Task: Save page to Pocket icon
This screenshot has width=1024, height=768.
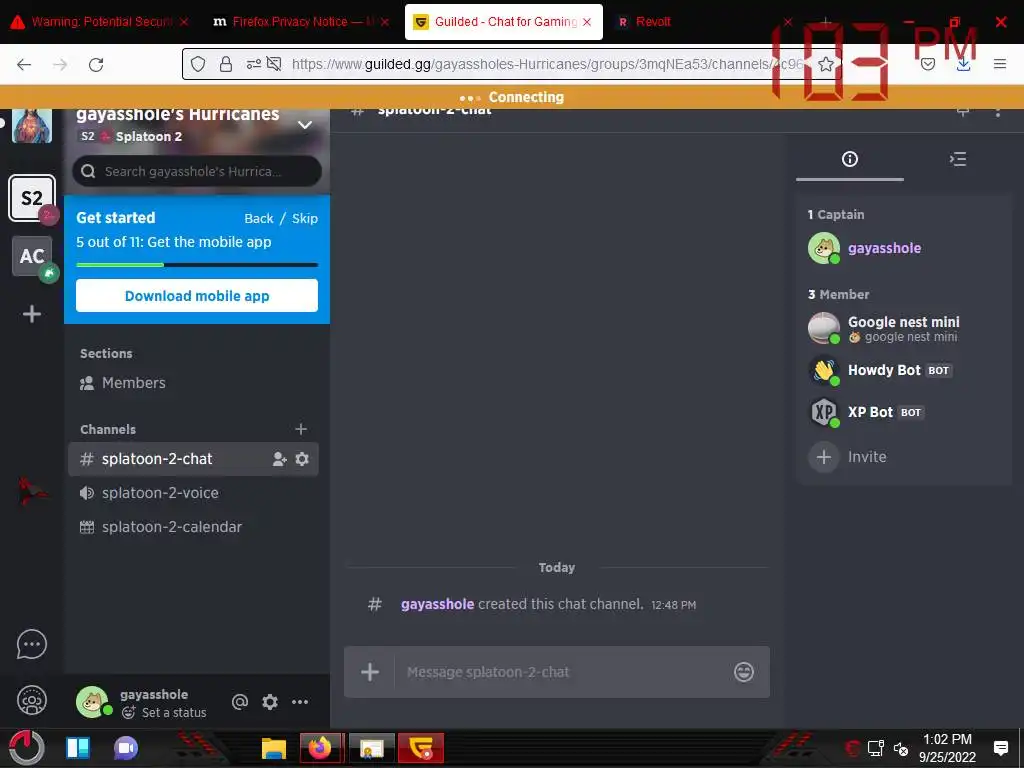Action: (x=927, y=64)
